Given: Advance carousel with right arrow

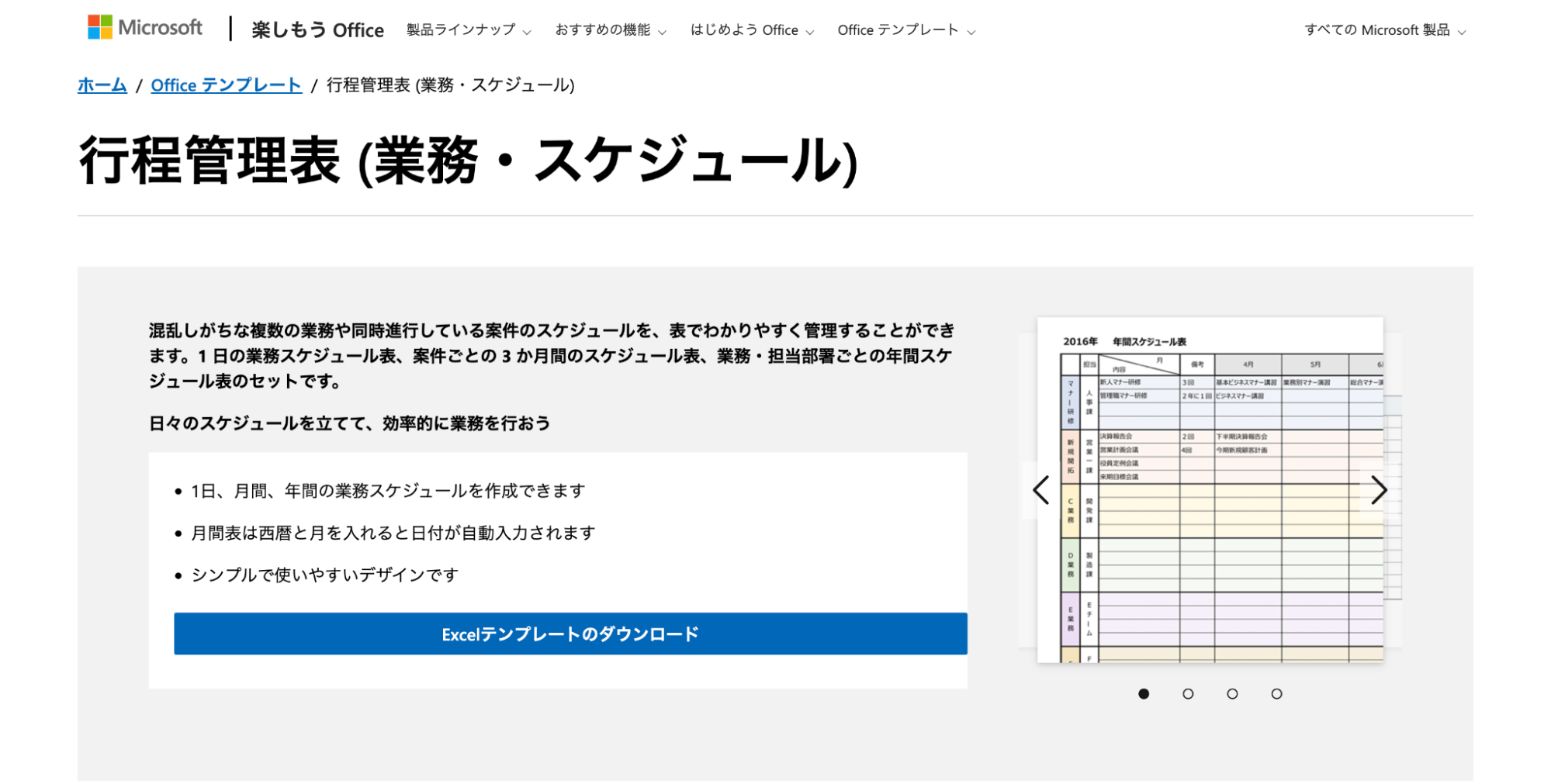Looking at the screenshot, I should pos(1378,490).
